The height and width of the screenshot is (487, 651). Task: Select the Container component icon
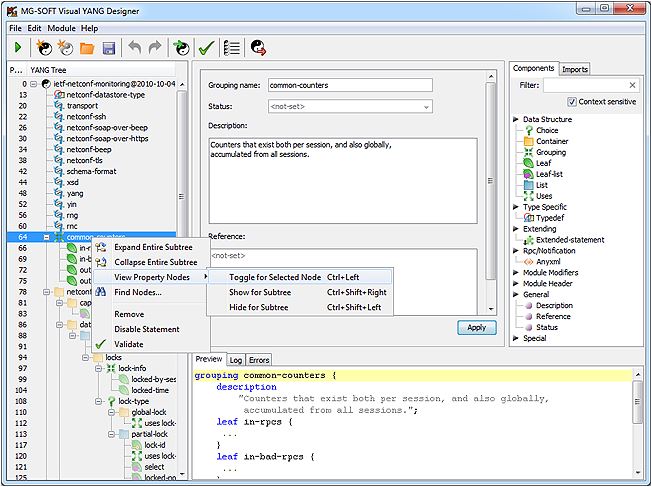529,141
